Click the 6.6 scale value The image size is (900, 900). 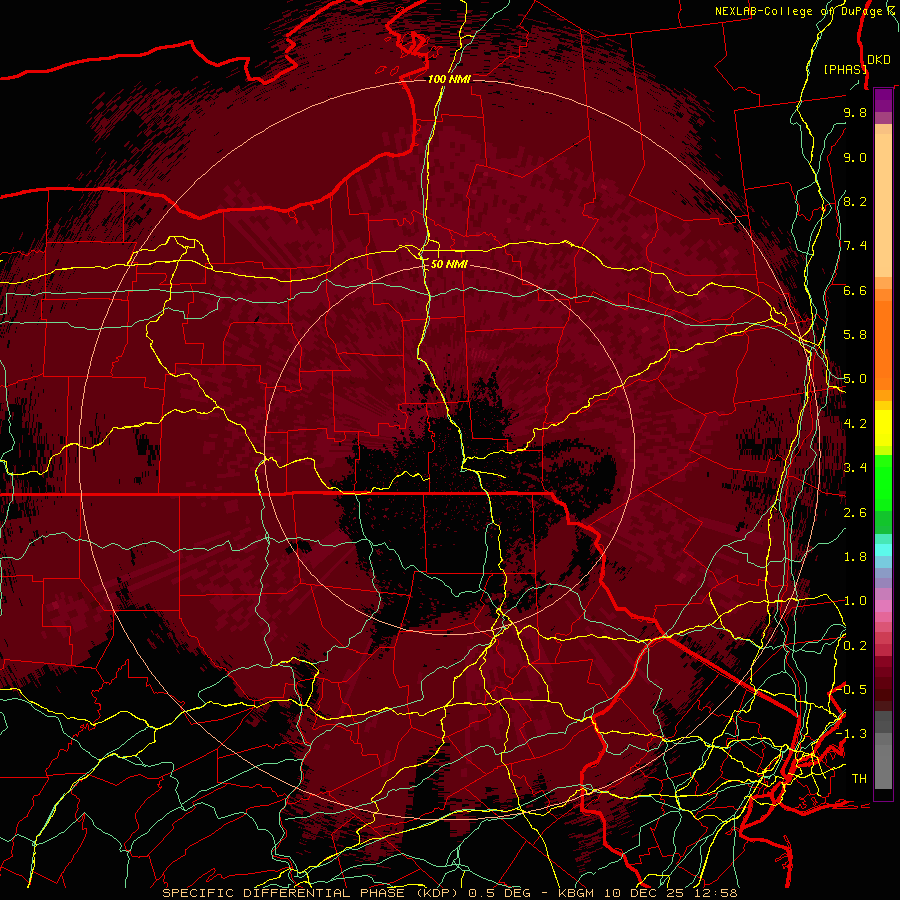pos(855,290)
